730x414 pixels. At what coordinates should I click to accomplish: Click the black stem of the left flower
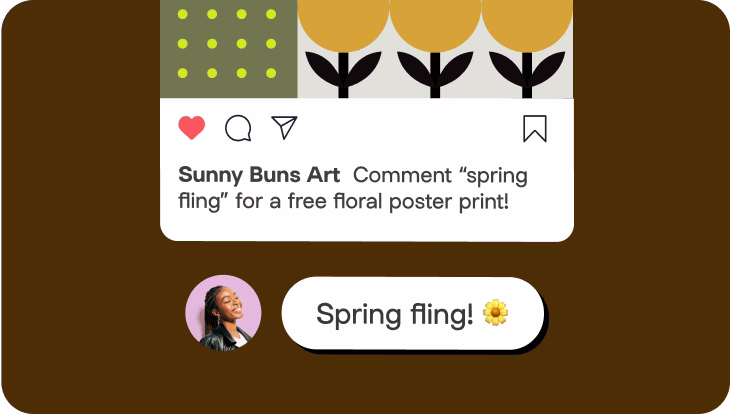[x=343, y=75]
